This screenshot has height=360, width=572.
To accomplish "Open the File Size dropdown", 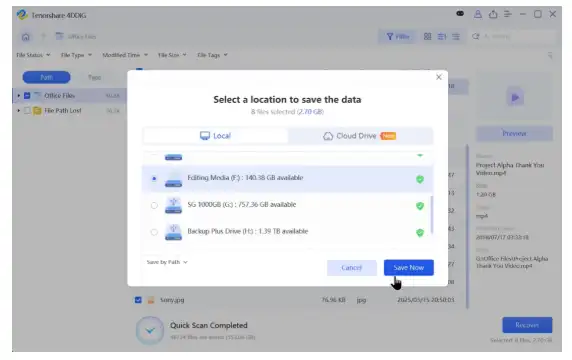I will tap(172, 55).
